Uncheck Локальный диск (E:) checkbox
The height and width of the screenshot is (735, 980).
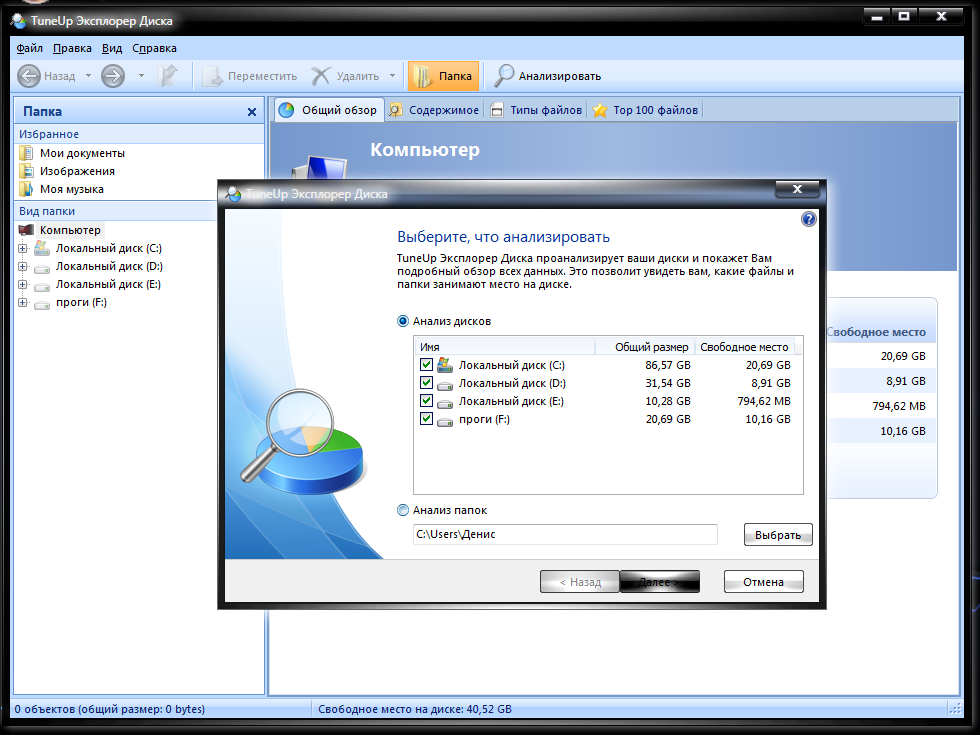(x=426, y=401)
